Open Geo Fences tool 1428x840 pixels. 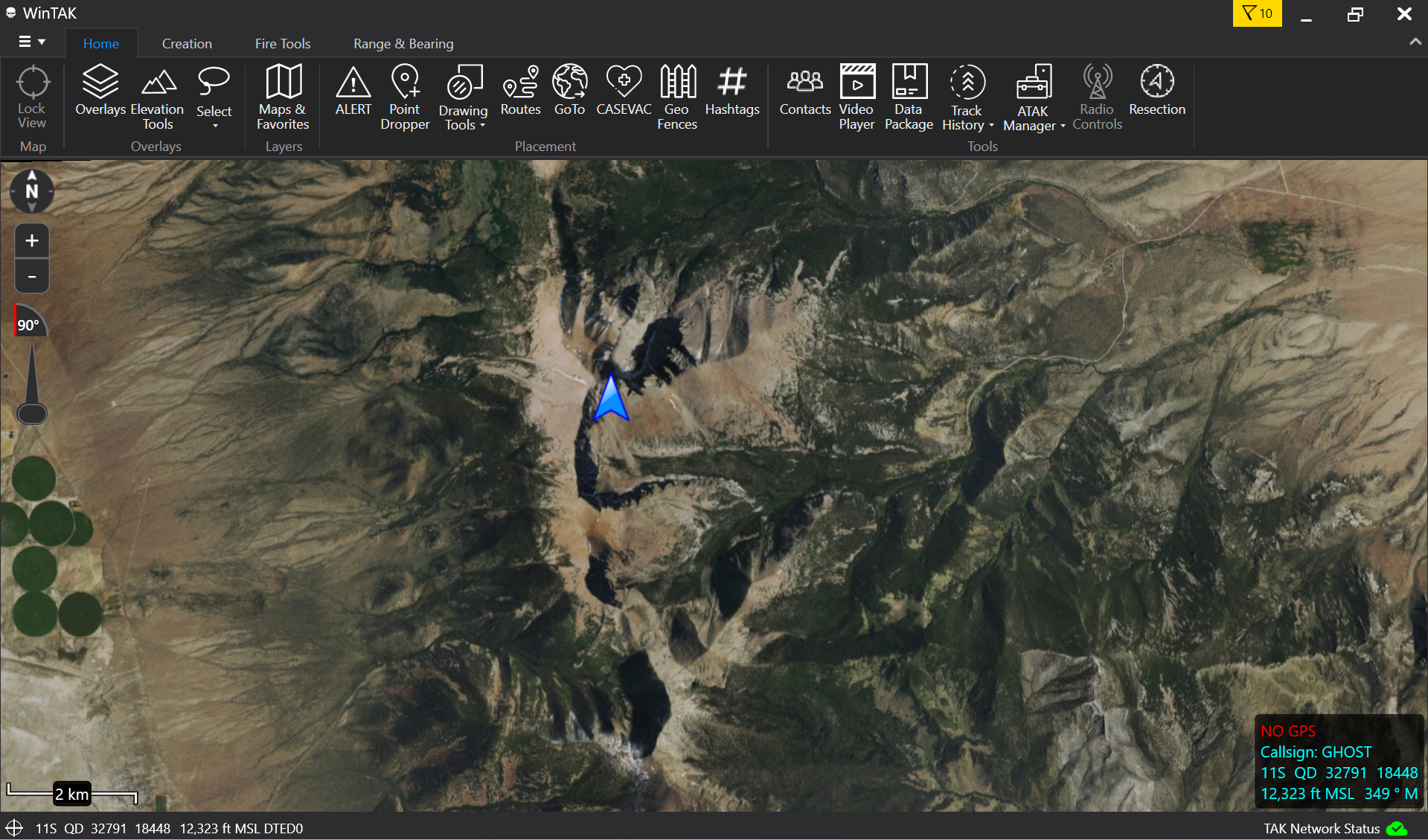point(677,97)
